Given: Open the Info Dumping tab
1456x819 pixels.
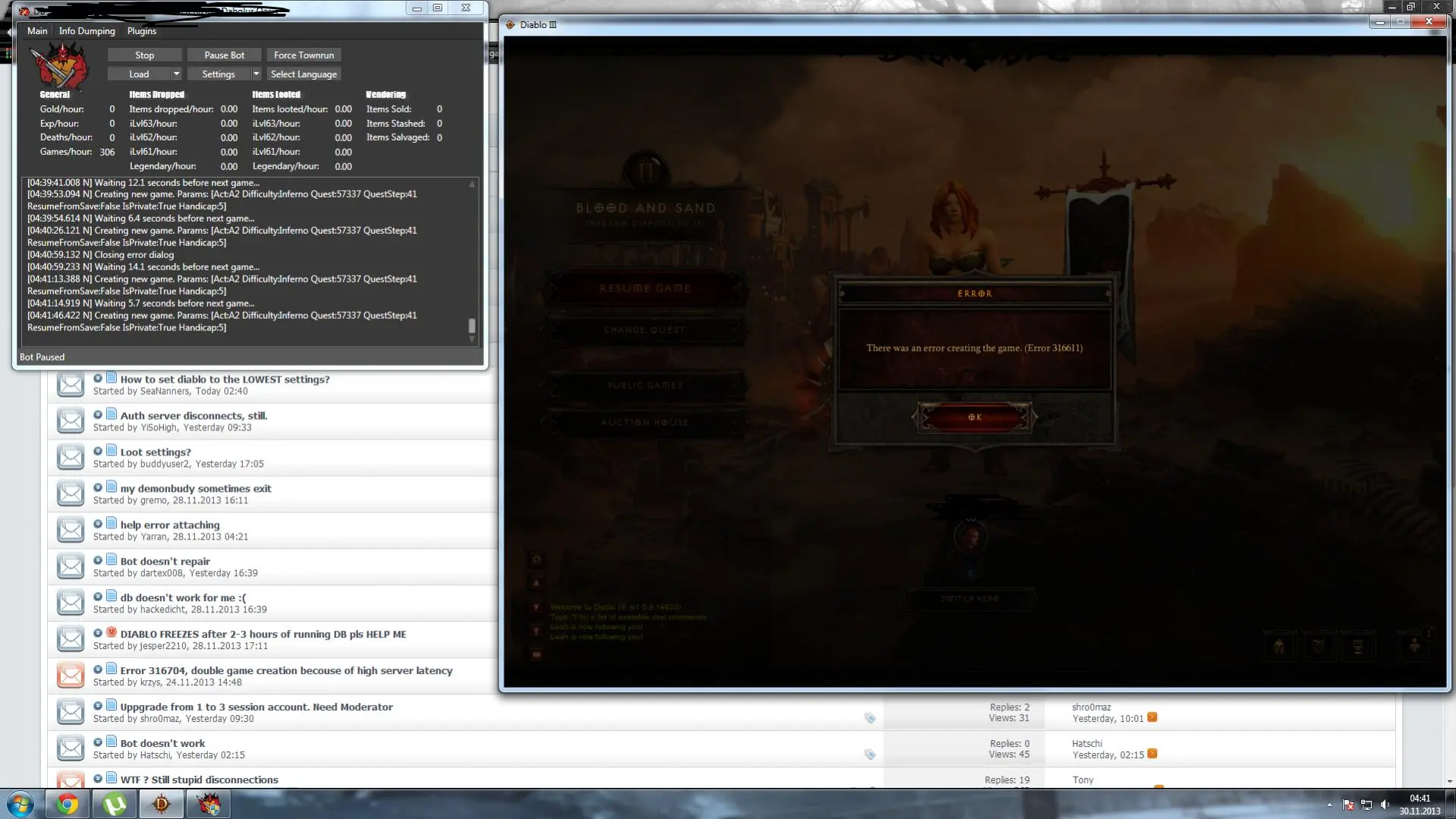Looking at the screenshot, I should click(x=87, y=31).
